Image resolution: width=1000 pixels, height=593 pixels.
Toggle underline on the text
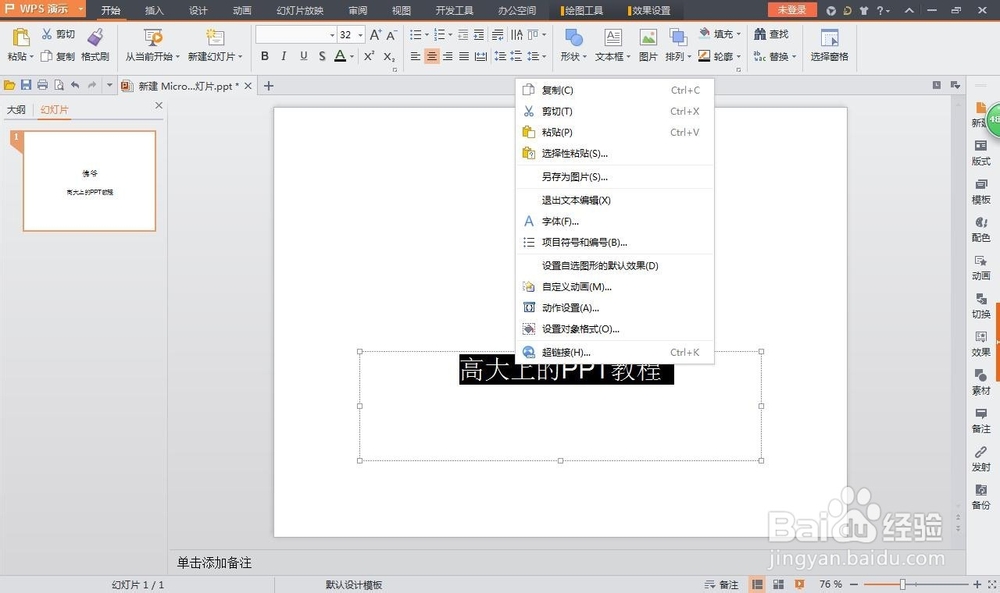302,56
